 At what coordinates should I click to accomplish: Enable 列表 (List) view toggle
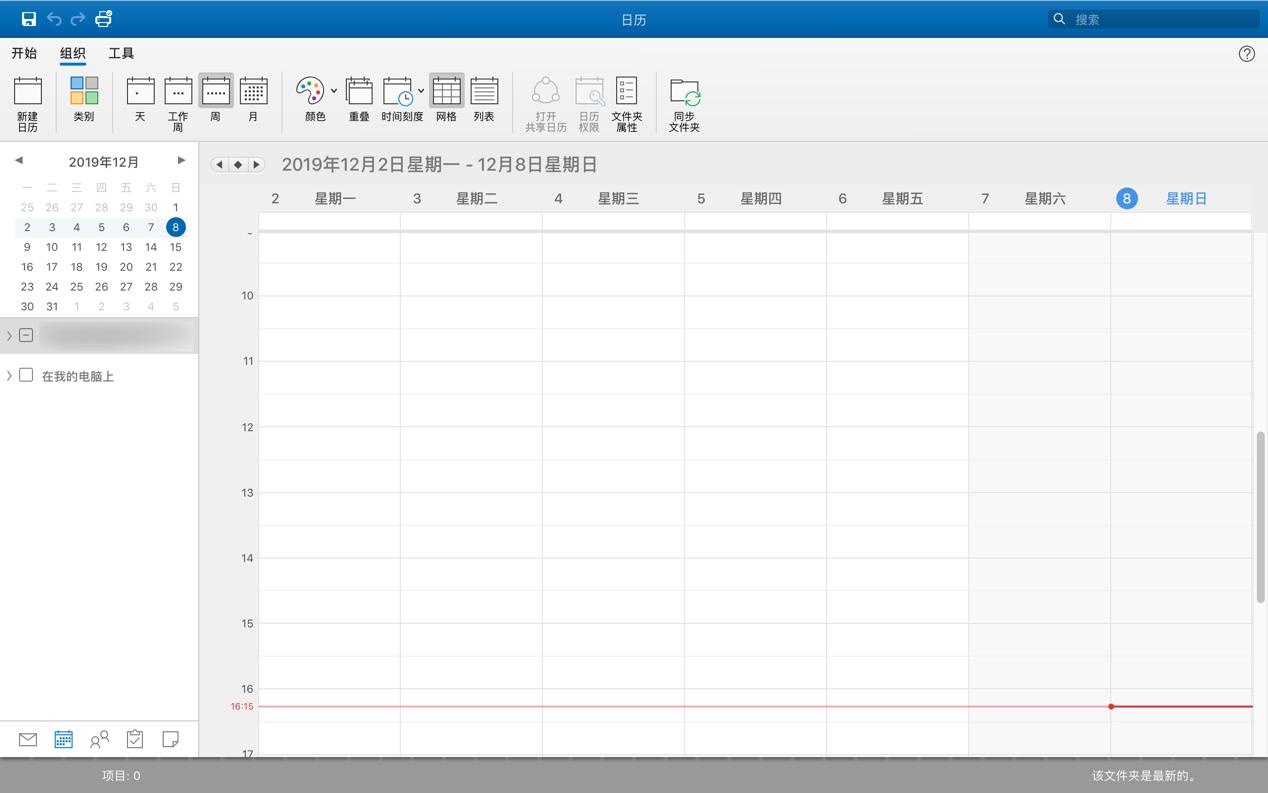[484, 100]
